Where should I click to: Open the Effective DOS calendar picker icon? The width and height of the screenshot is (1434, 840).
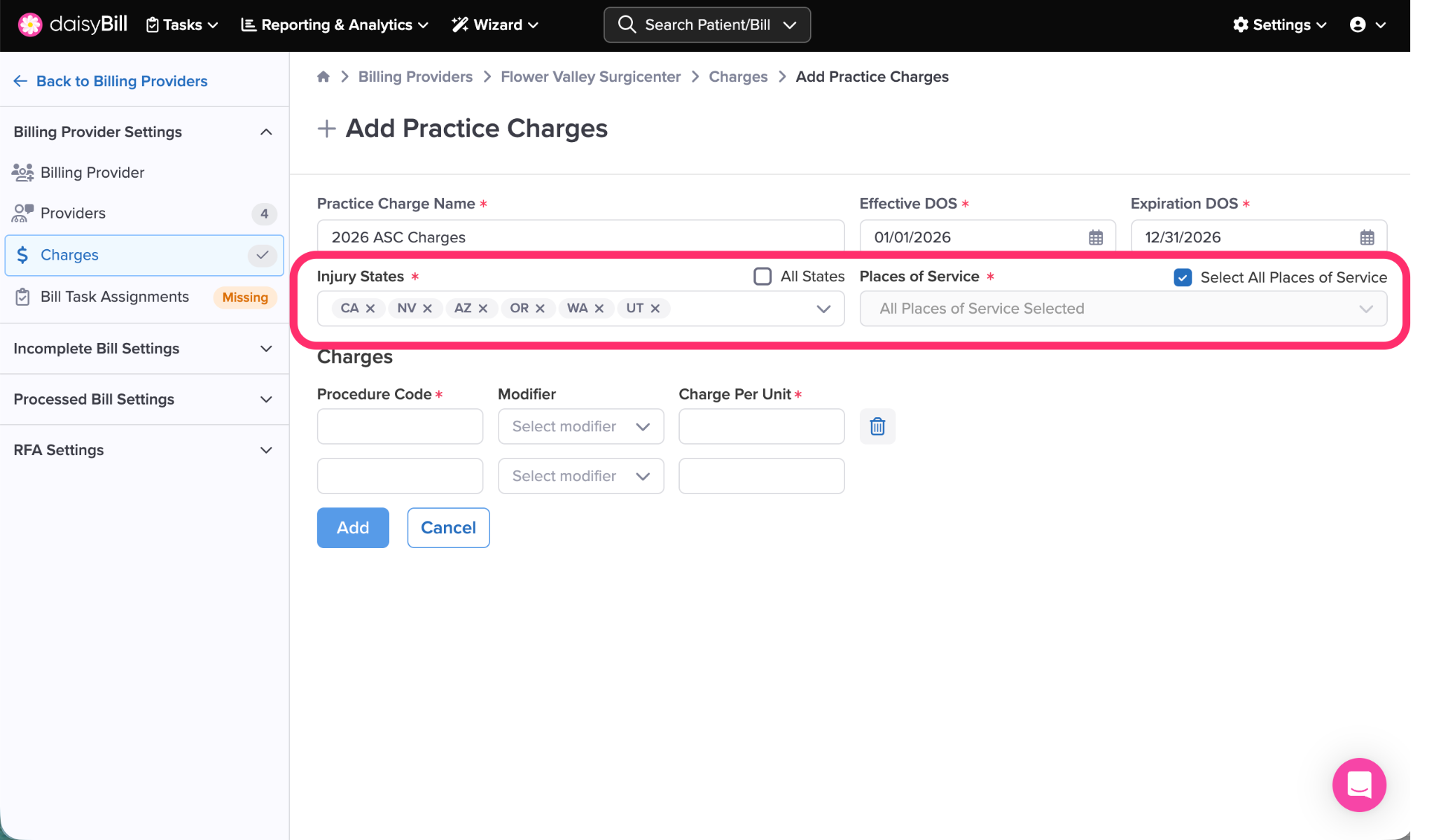tap(1096, 237)
